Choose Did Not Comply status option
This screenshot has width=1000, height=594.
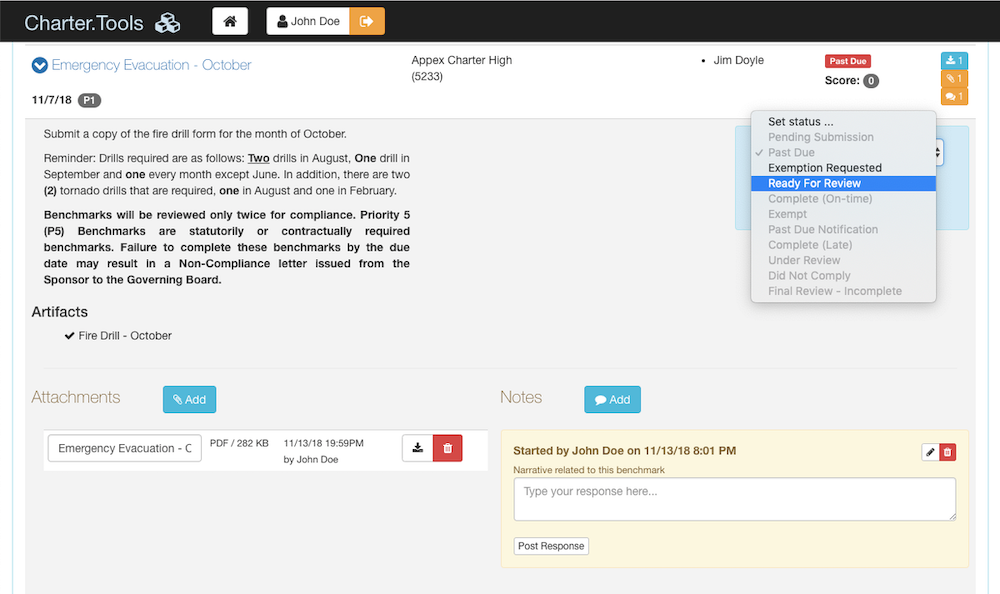click(x=843, y=276)
